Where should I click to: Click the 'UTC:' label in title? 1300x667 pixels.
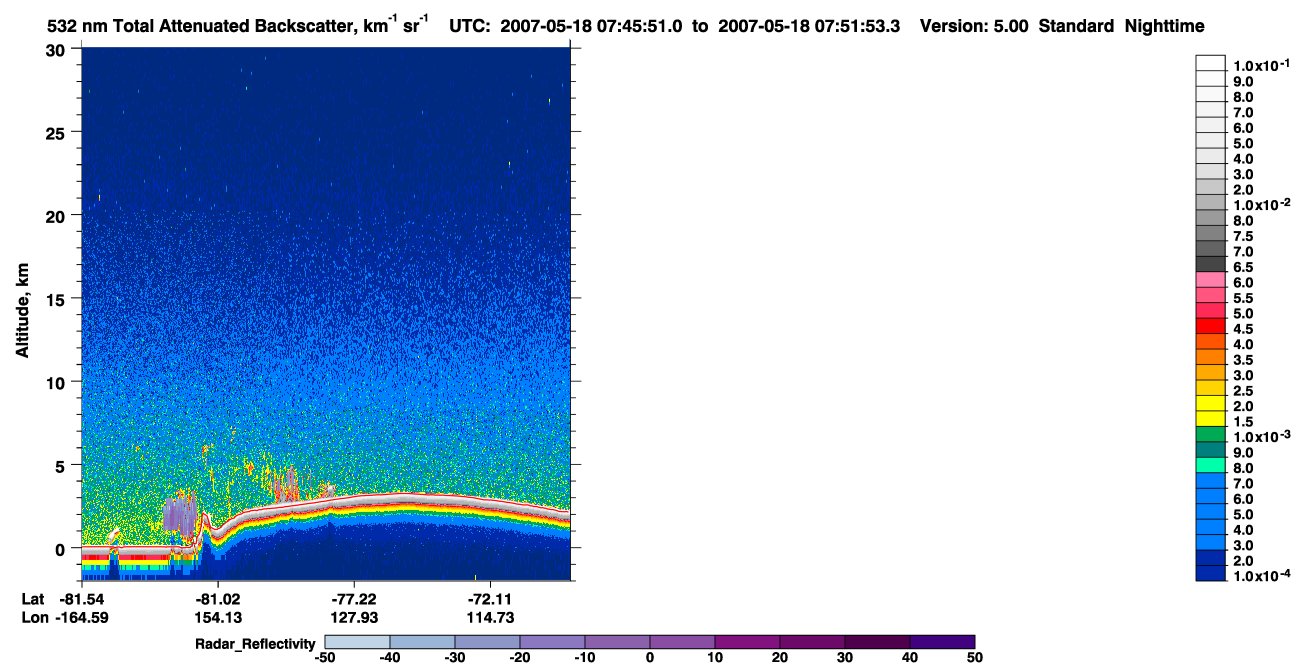[x=471, y=27]
